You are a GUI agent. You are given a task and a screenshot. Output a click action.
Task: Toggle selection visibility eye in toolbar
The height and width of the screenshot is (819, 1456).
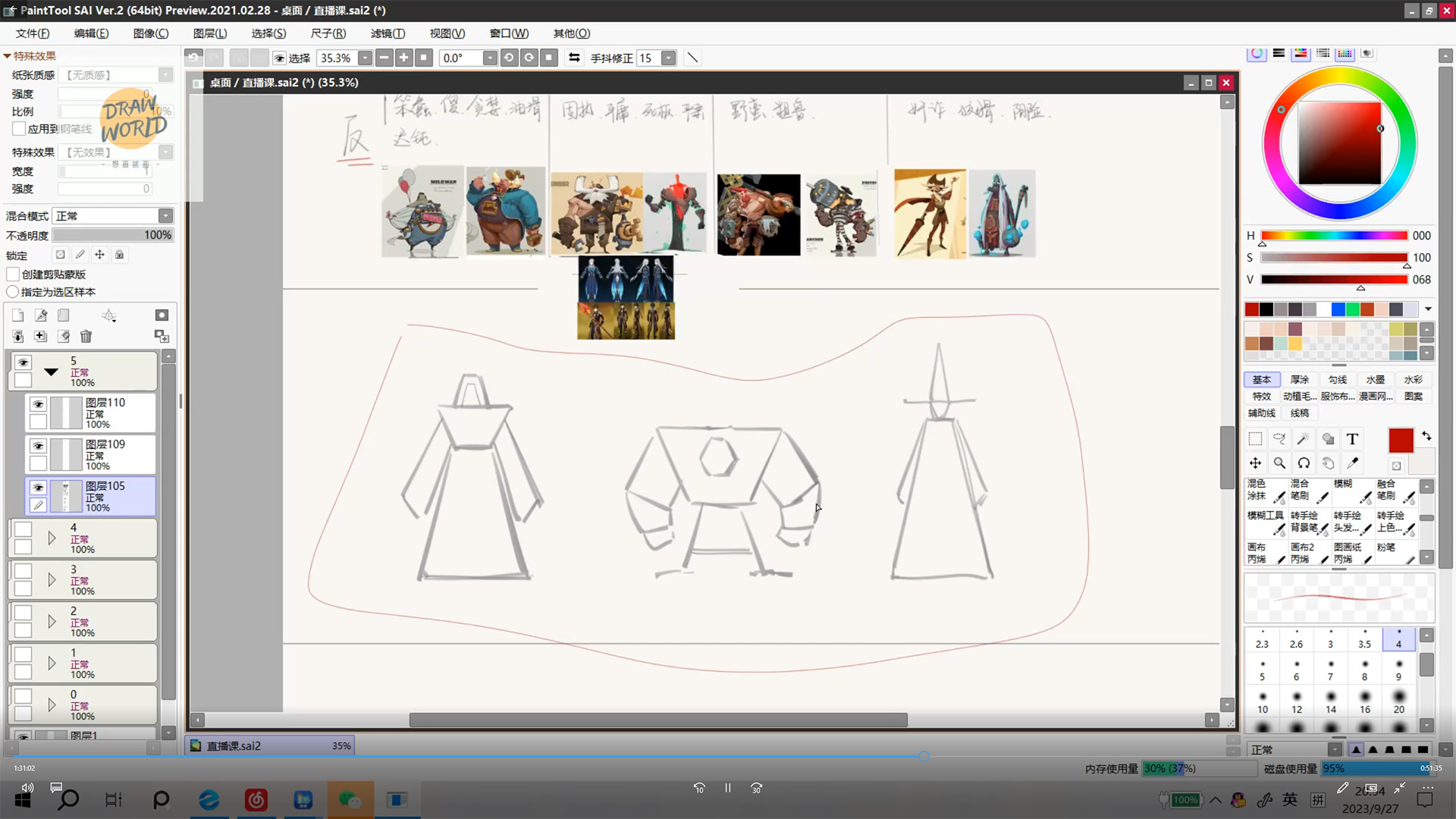click(280, 58)
